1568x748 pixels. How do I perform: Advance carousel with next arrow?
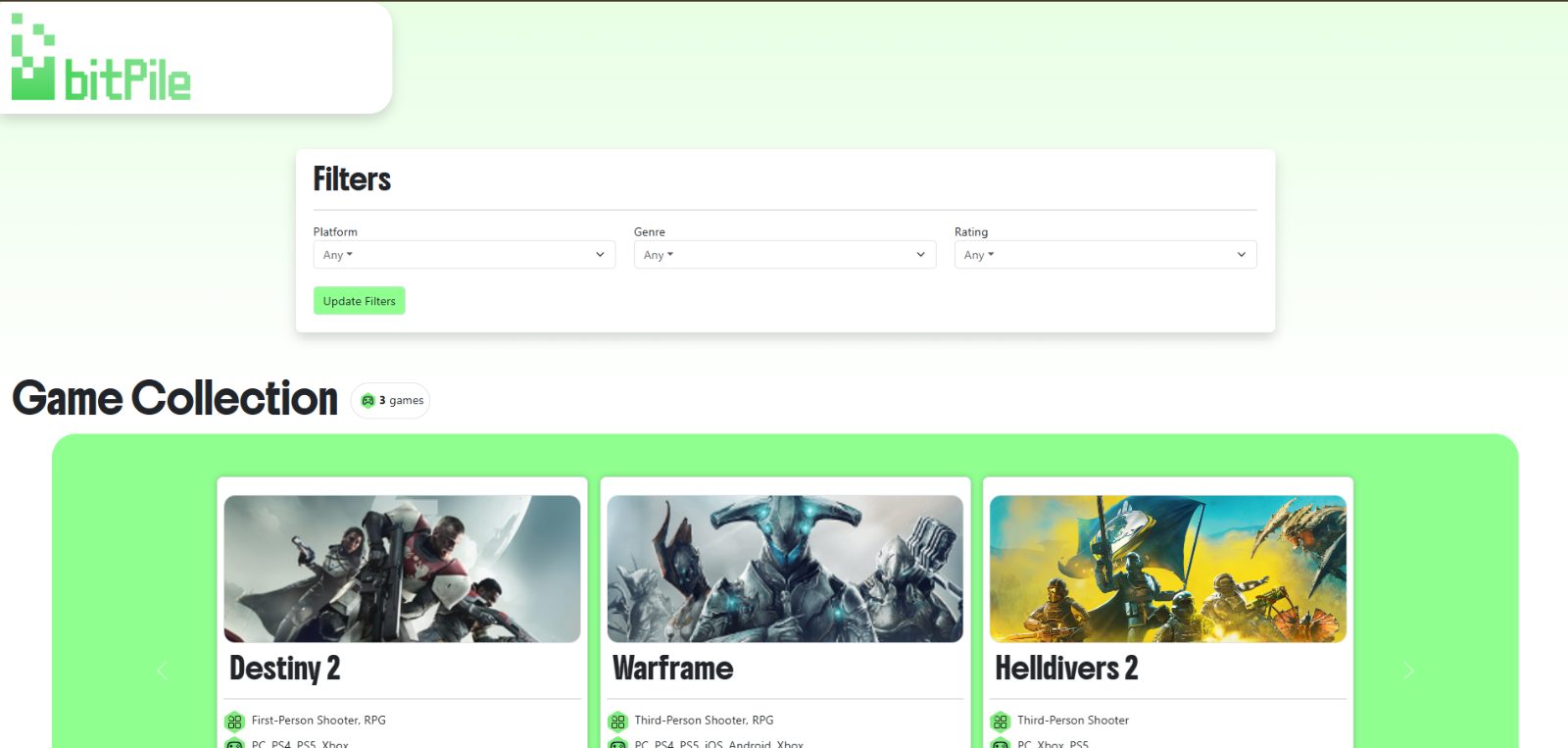coord(1408,671)
